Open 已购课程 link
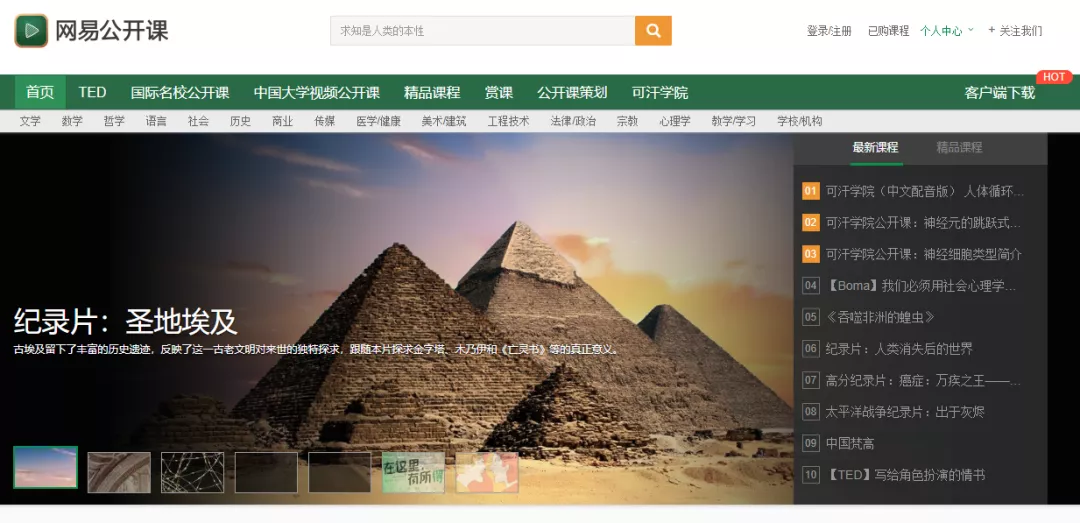The height and width of the screenshot is (523, 1080). pos(889,31)
